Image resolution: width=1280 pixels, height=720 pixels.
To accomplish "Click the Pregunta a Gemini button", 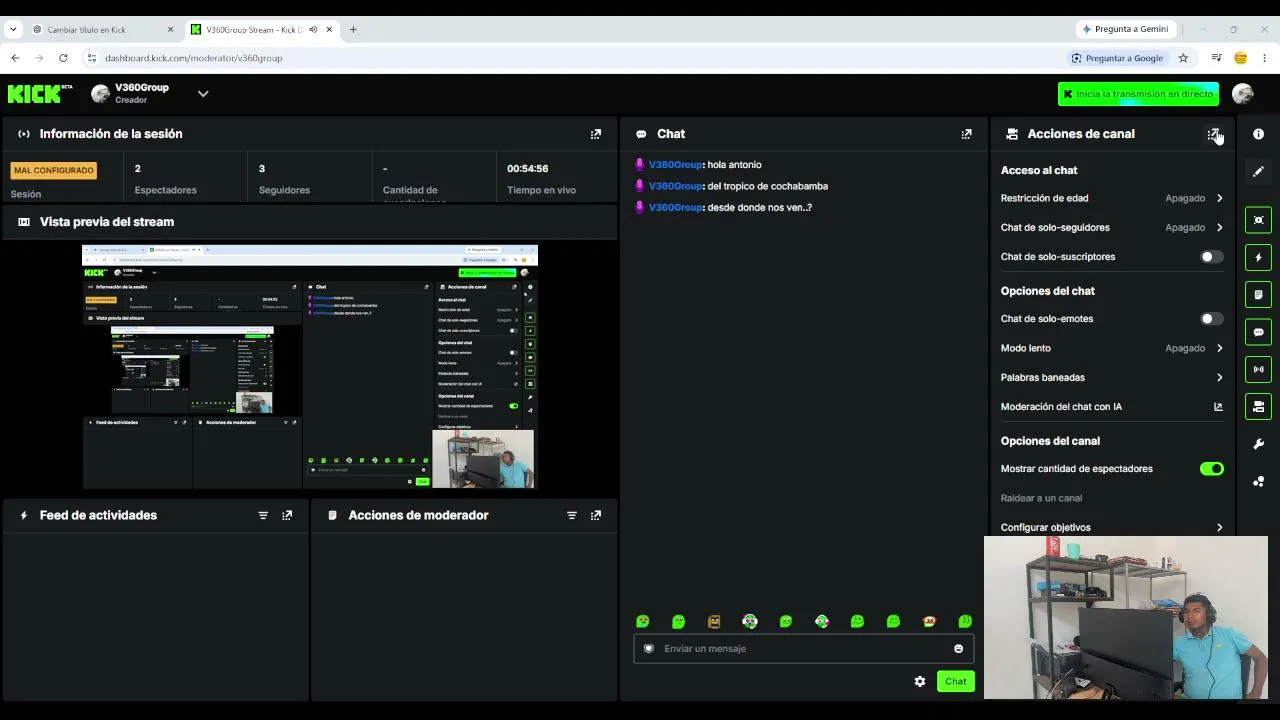I will [1128, 30].
